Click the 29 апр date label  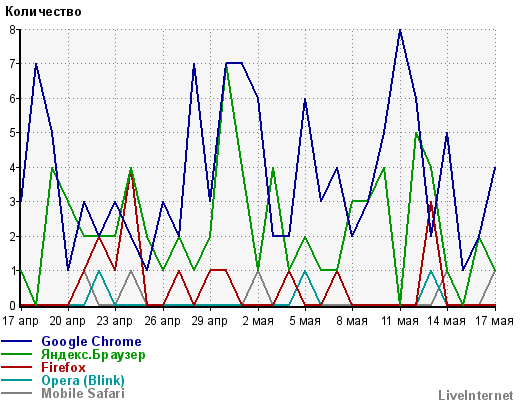click(210, 321)
